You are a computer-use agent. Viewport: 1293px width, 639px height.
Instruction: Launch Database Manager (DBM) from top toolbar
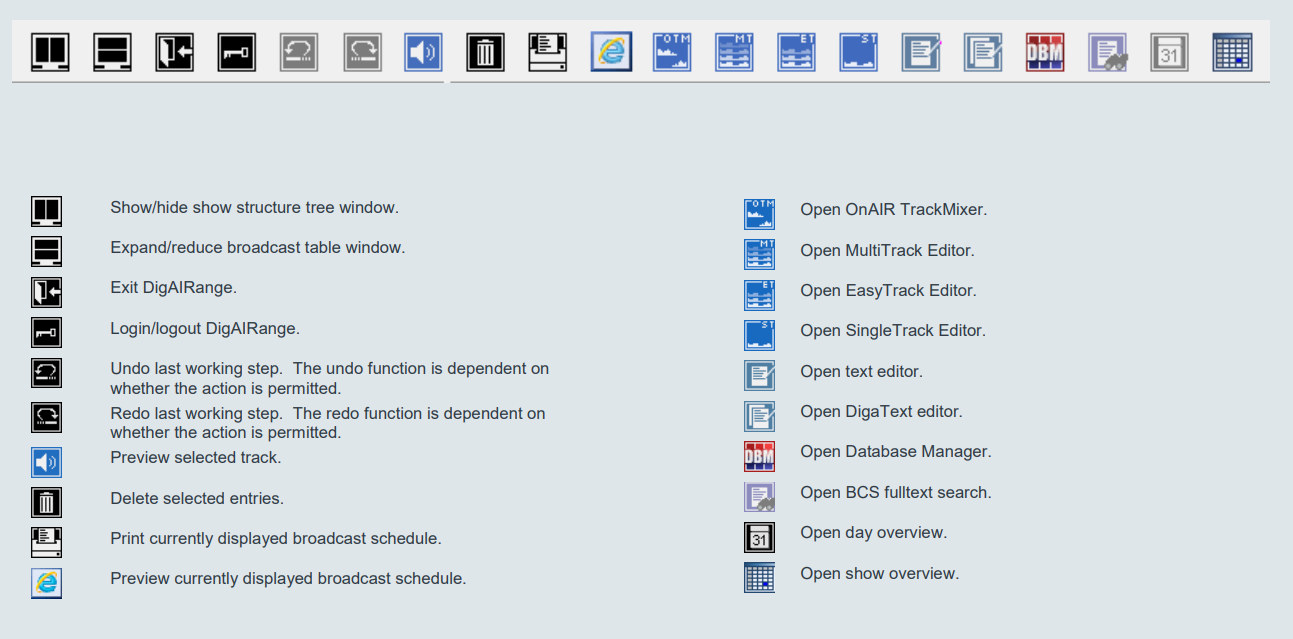pyautogui.click(x=1045, y=52)
